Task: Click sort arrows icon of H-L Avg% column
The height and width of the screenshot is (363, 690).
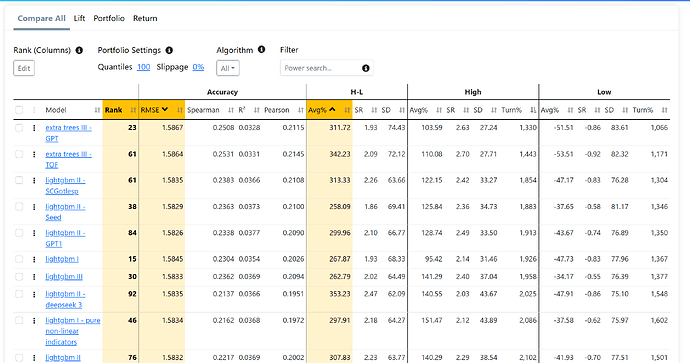Action: click(347, 110)
